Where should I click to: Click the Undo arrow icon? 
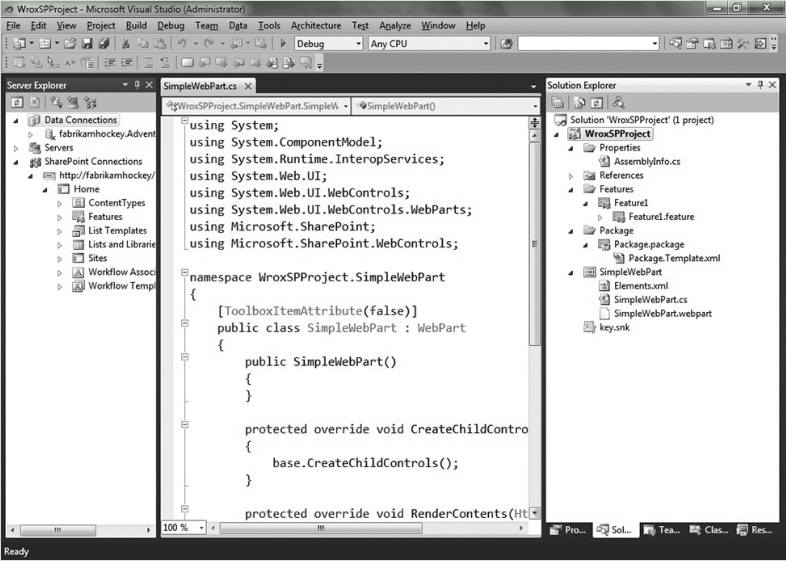click(182, 44)
